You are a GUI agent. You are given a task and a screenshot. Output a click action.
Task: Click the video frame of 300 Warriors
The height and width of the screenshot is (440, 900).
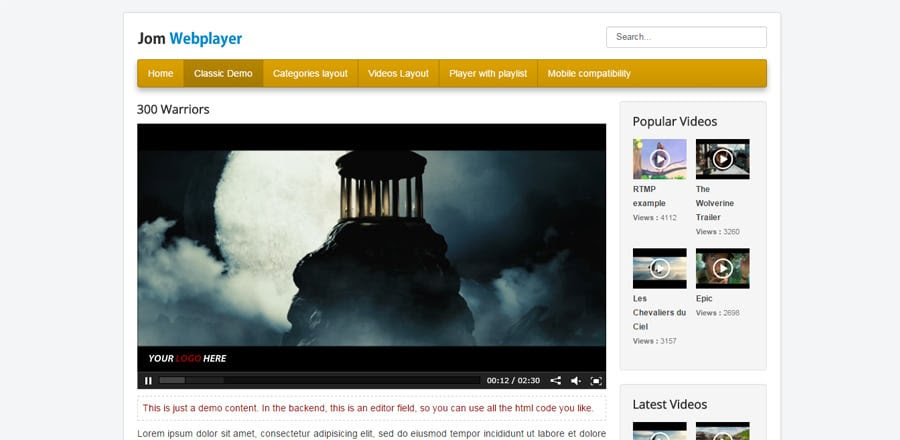tap(371, 248)
